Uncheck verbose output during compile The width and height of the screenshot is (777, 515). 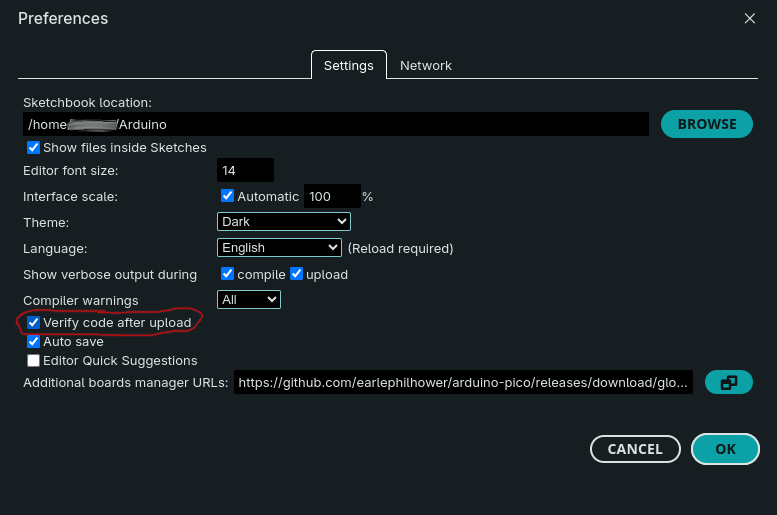tap(228, 274)
